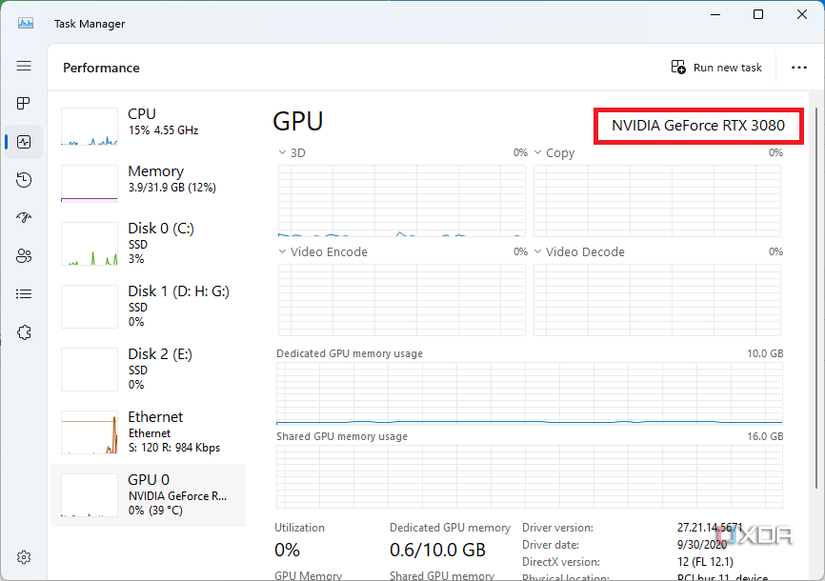Open Task Manager settings gear

coord(24,557)
